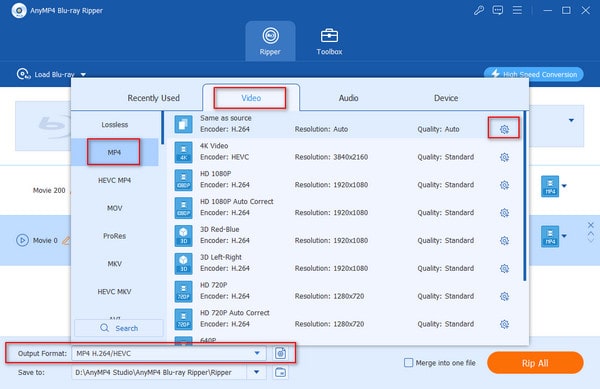Click the Rip All button
Viewport: 600px width, 389px height.
(x=535, y=363)
